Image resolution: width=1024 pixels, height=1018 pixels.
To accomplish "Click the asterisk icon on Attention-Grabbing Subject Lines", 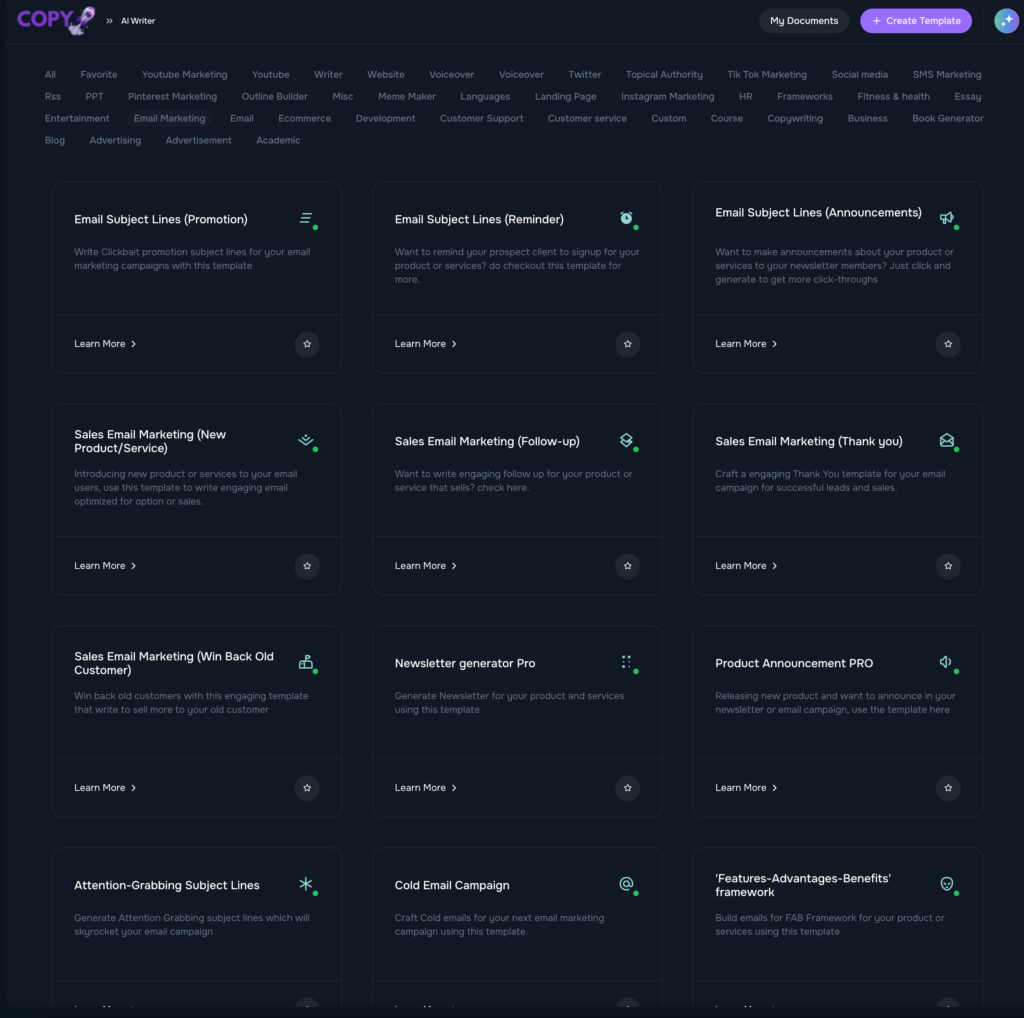I will click(x=306, y=884).
